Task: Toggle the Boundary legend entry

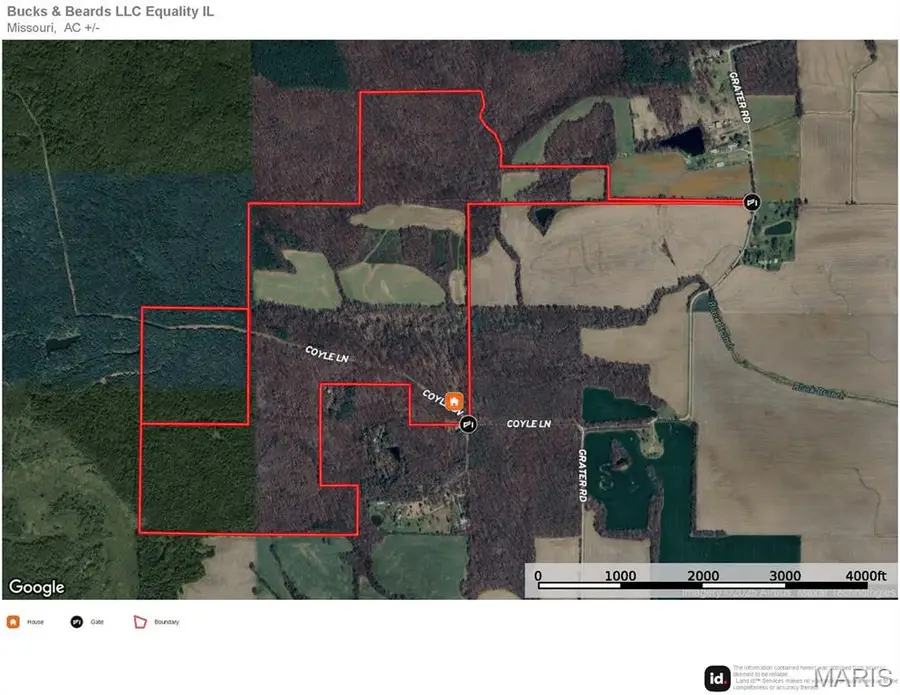Action: point(166,621)
